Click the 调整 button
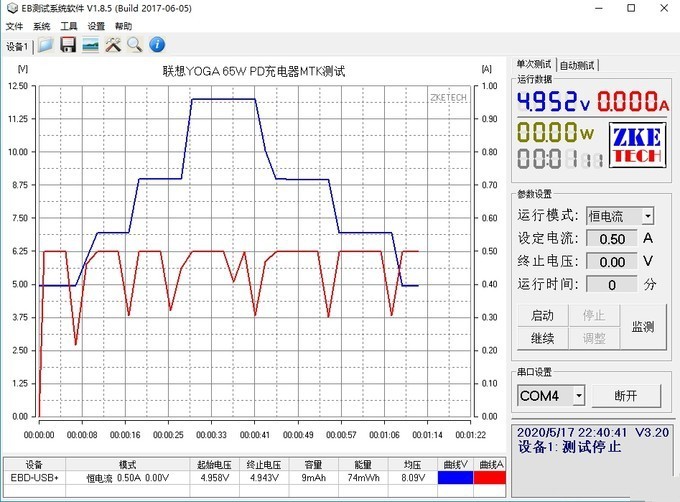This screenshot has width=680, height=502. coord(594,338)
